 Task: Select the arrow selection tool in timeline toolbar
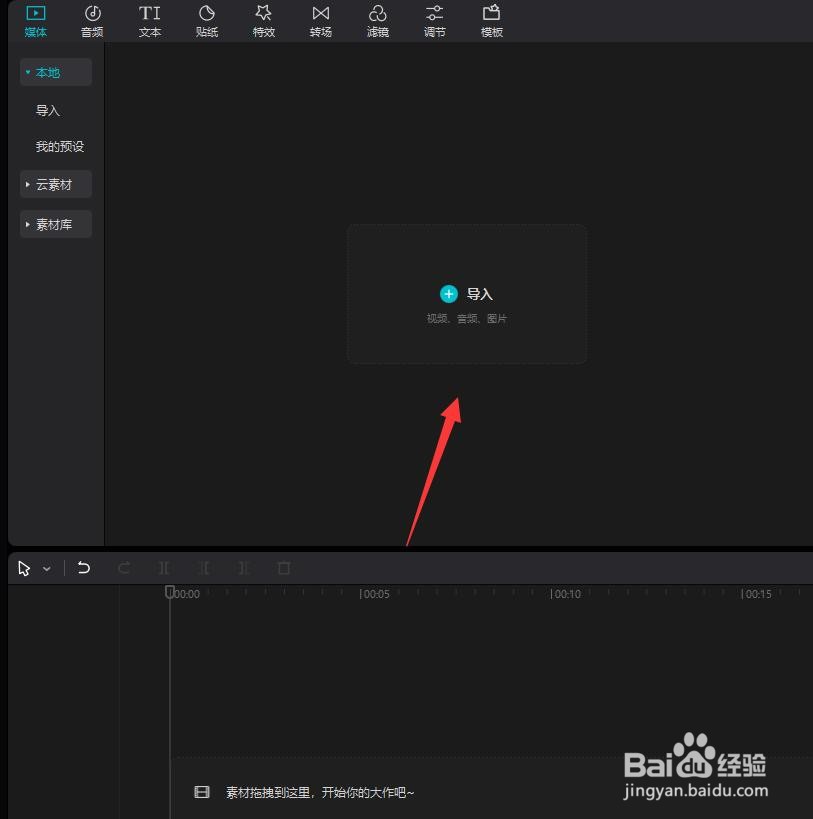click(24, 567)
